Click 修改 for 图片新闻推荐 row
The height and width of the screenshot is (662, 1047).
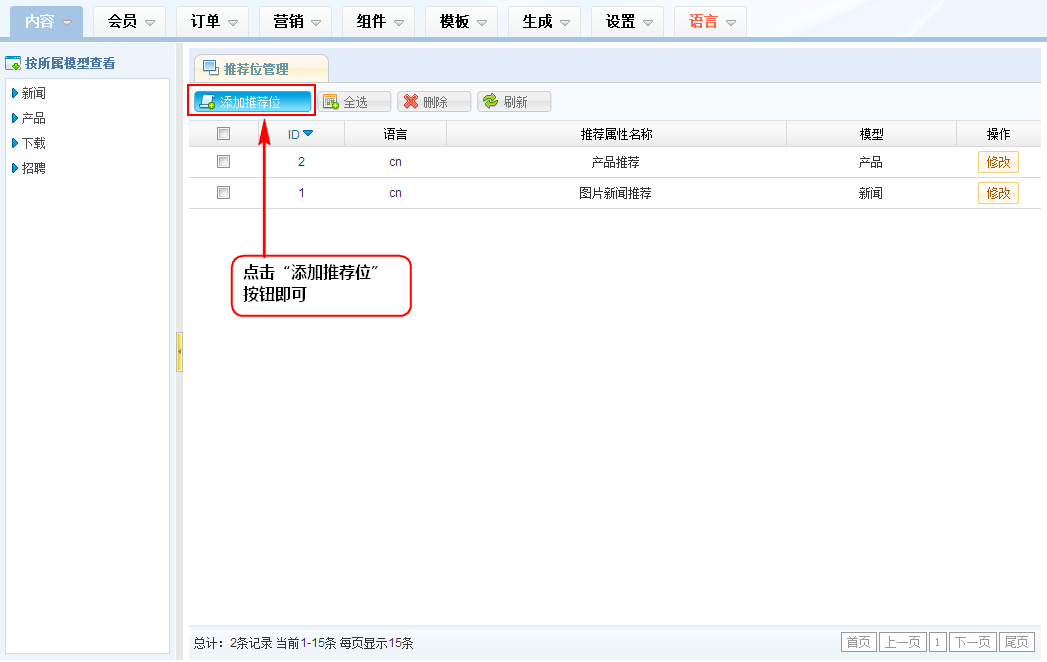(998, 193)
